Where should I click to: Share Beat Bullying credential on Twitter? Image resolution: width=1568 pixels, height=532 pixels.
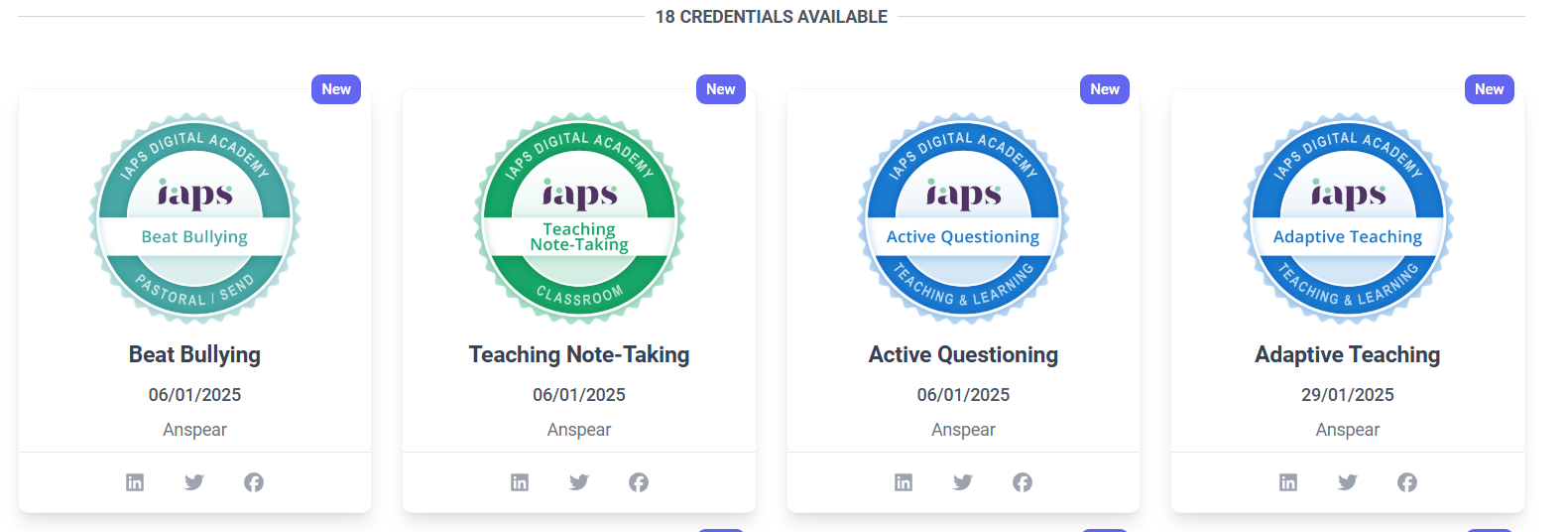(x=194, y=482)
